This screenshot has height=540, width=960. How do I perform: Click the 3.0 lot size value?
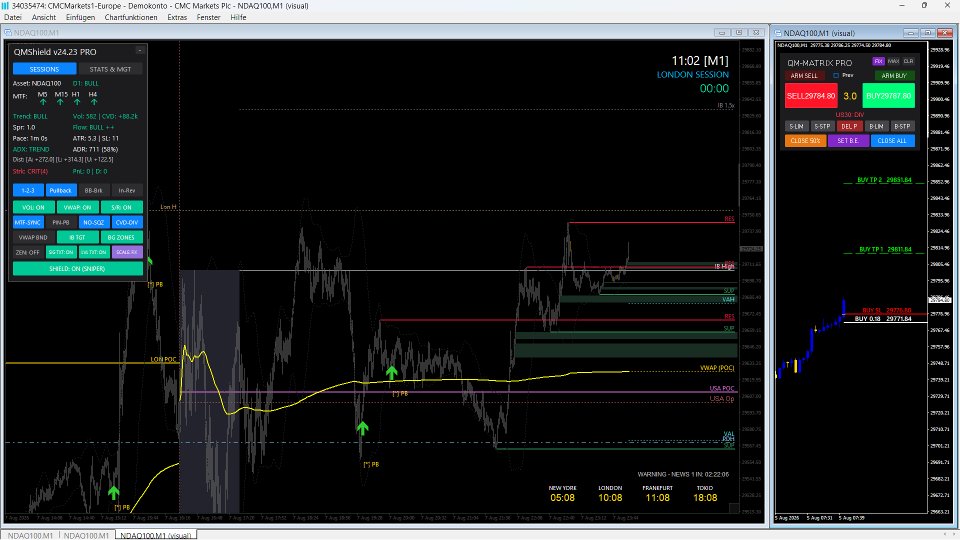(850, 96)
